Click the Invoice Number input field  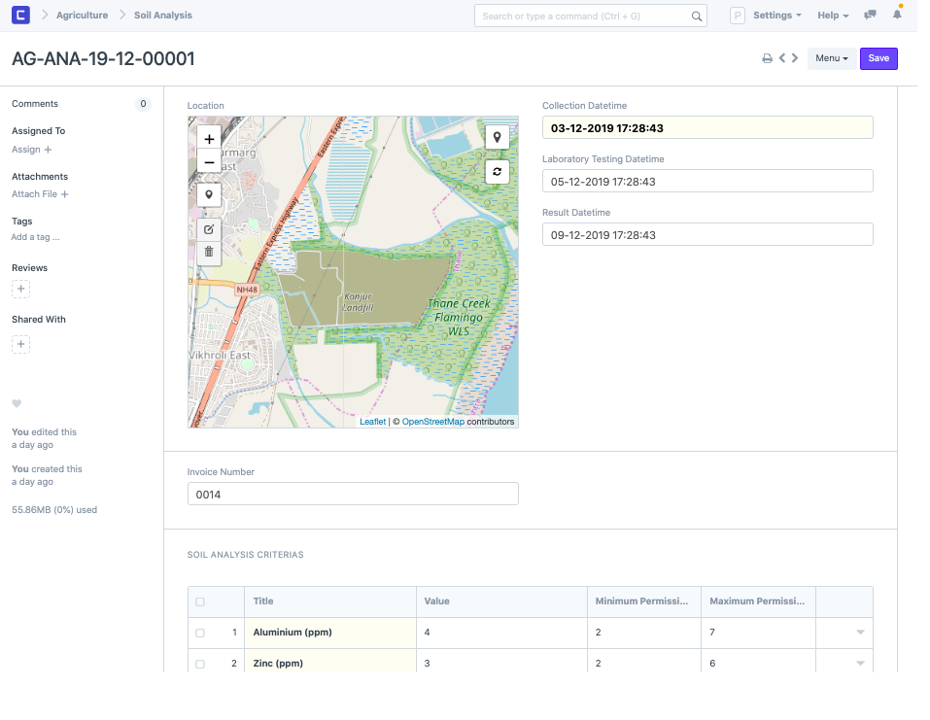(x=352, y=494)
